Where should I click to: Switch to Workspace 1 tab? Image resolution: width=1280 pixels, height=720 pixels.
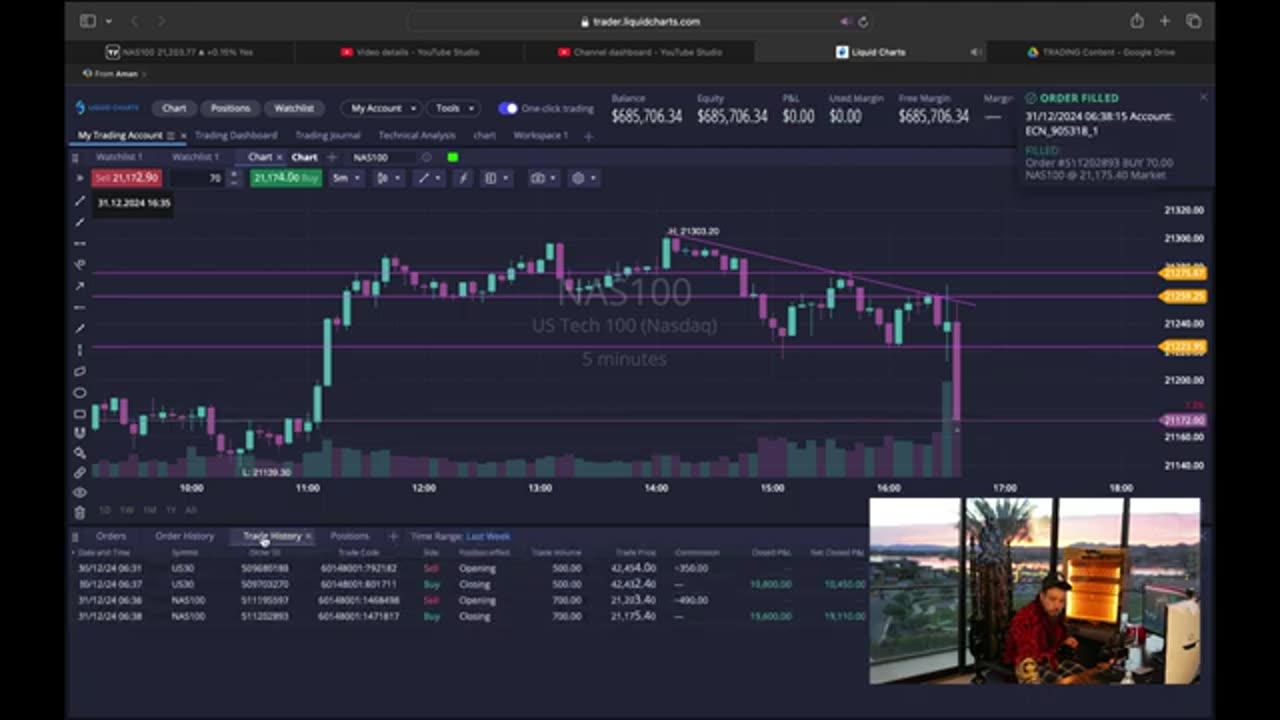click(x=540, y=135)
